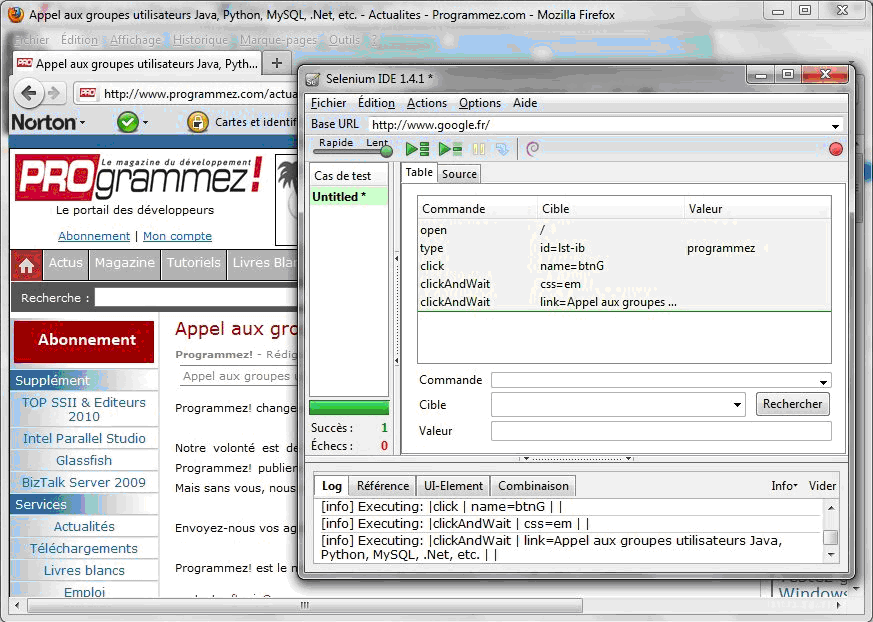Click the Firefox address bar URL
The image size is (873, 622).
(200, 94)
